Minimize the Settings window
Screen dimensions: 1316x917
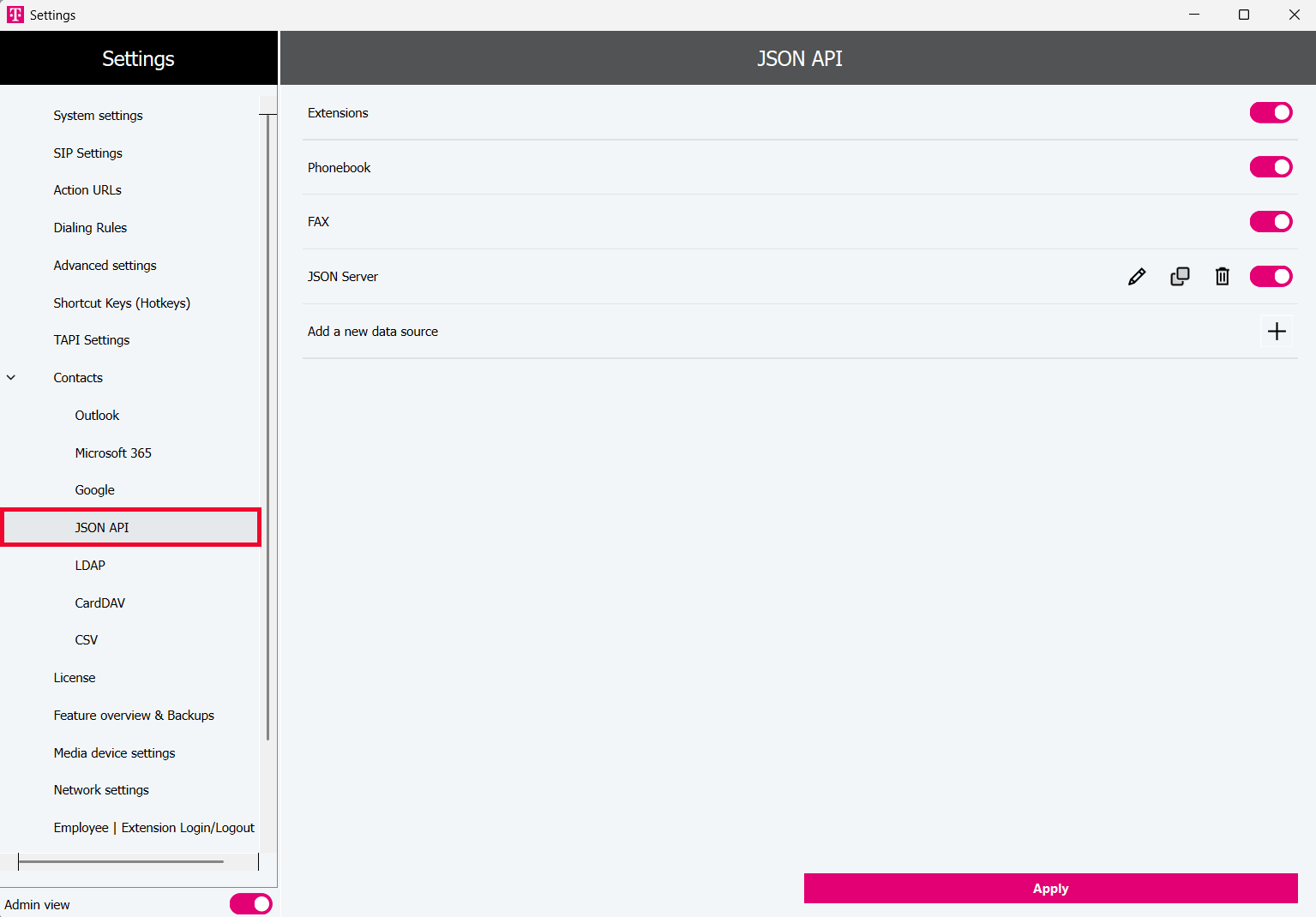pyautogui.click(x=1194, y=15)
